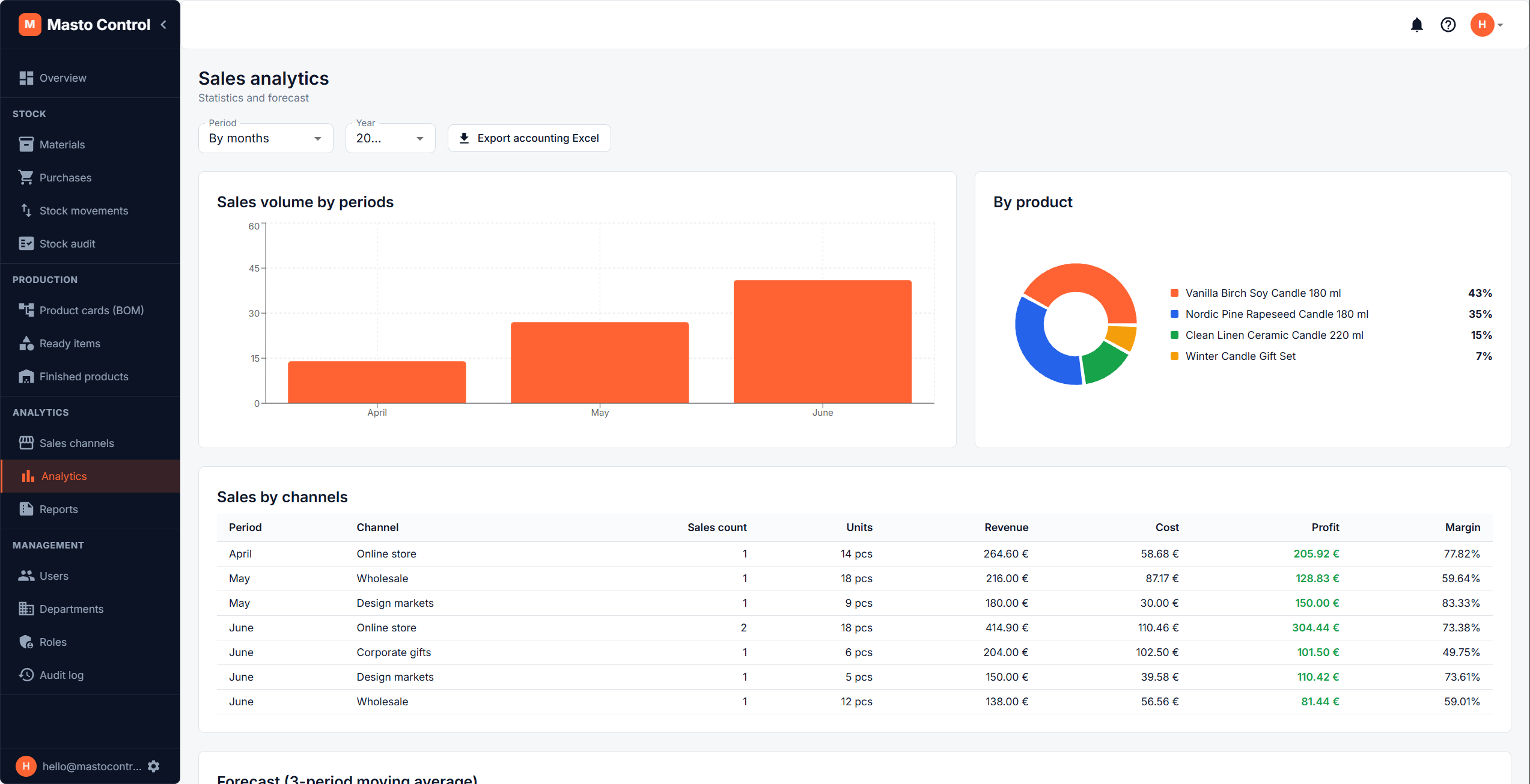
Task: Click the Vanilla Birch Soy Candle orange swatch
Action: 1174,293
